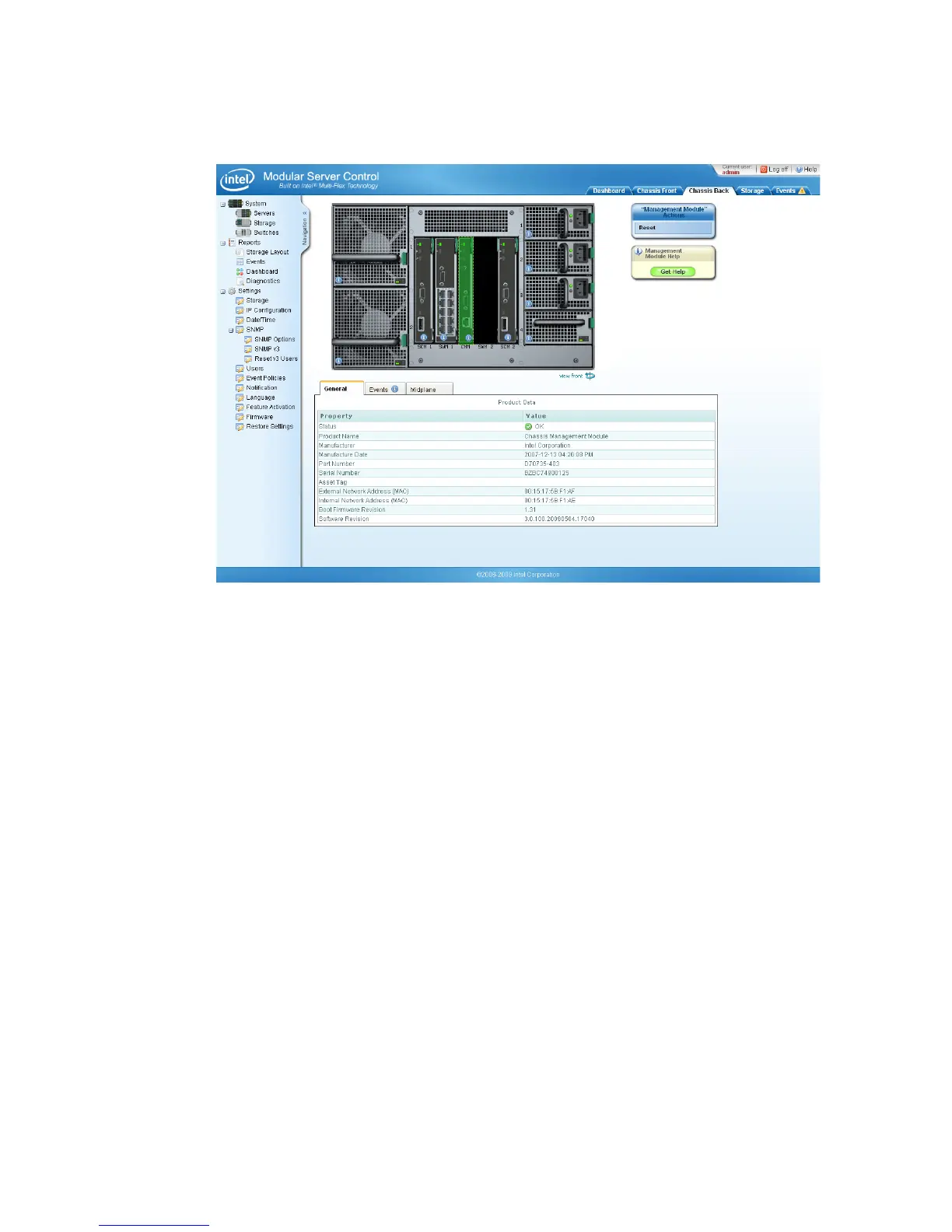The height and width of the screenshot is (1232, 952).
Task: Click Reset in Management Module Actions
Action: pos(674,228)
